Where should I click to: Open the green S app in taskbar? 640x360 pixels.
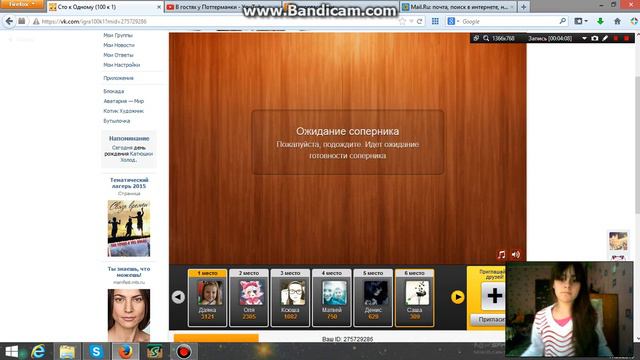[x=154, y=352]
